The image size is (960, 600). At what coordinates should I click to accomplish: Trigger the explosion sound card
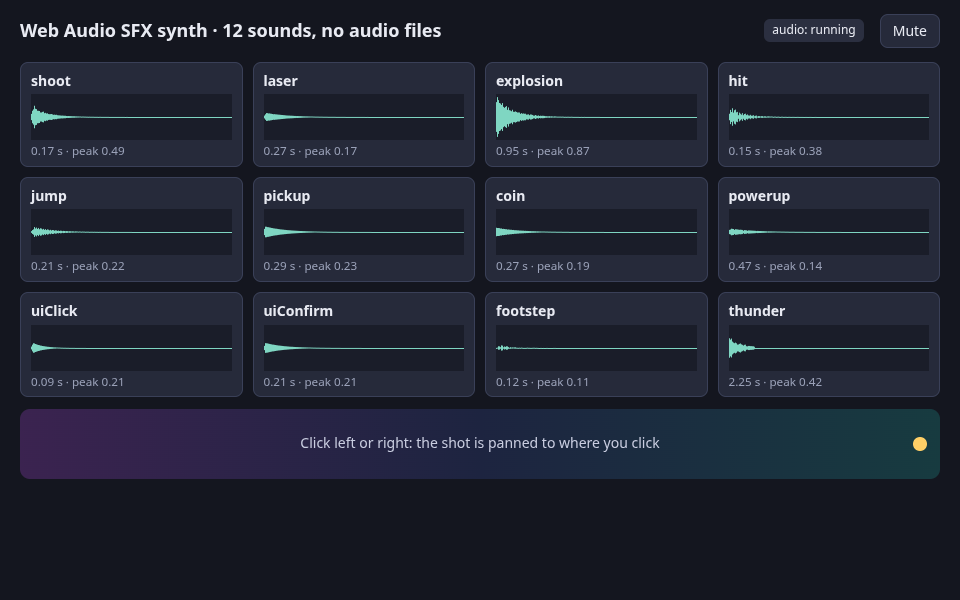pos(596,114)
